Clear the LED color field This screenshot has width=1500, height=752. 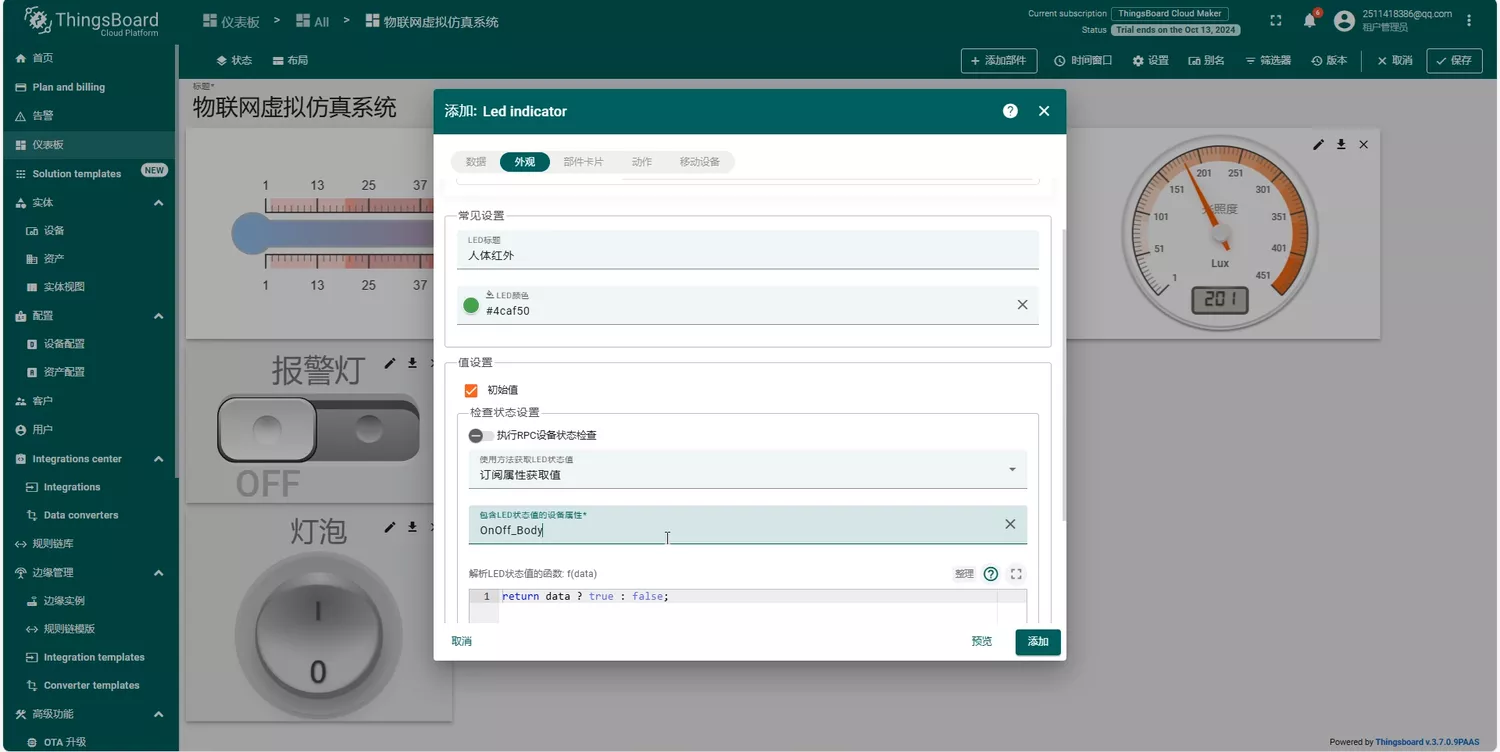coord(1022,305)
